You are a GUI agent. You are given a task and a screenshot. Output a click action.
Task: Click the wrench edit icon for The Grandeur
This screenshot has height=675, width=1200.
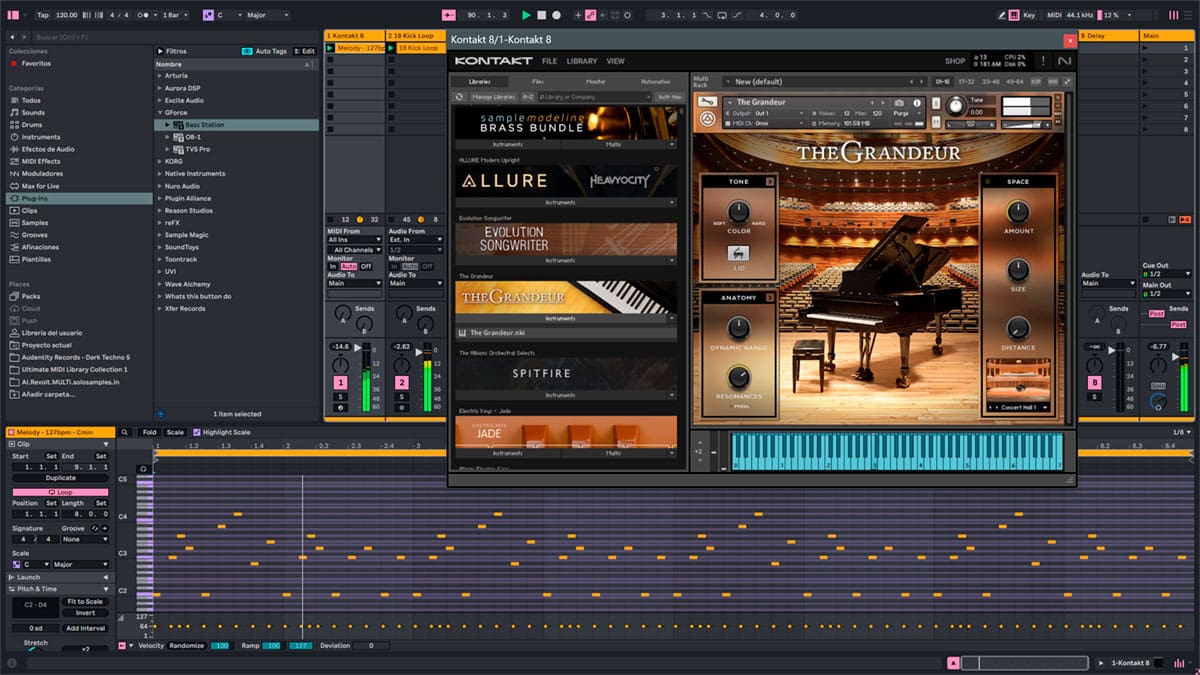coord(707,102)
